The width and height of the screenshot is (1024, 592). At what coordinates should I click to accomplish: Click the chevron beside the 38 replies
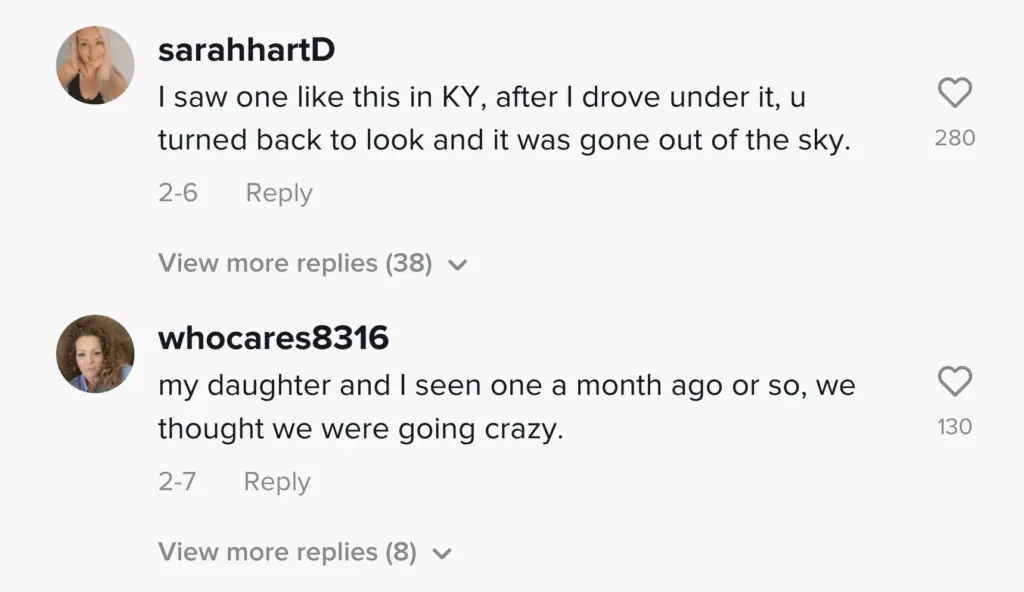point(458,266)
